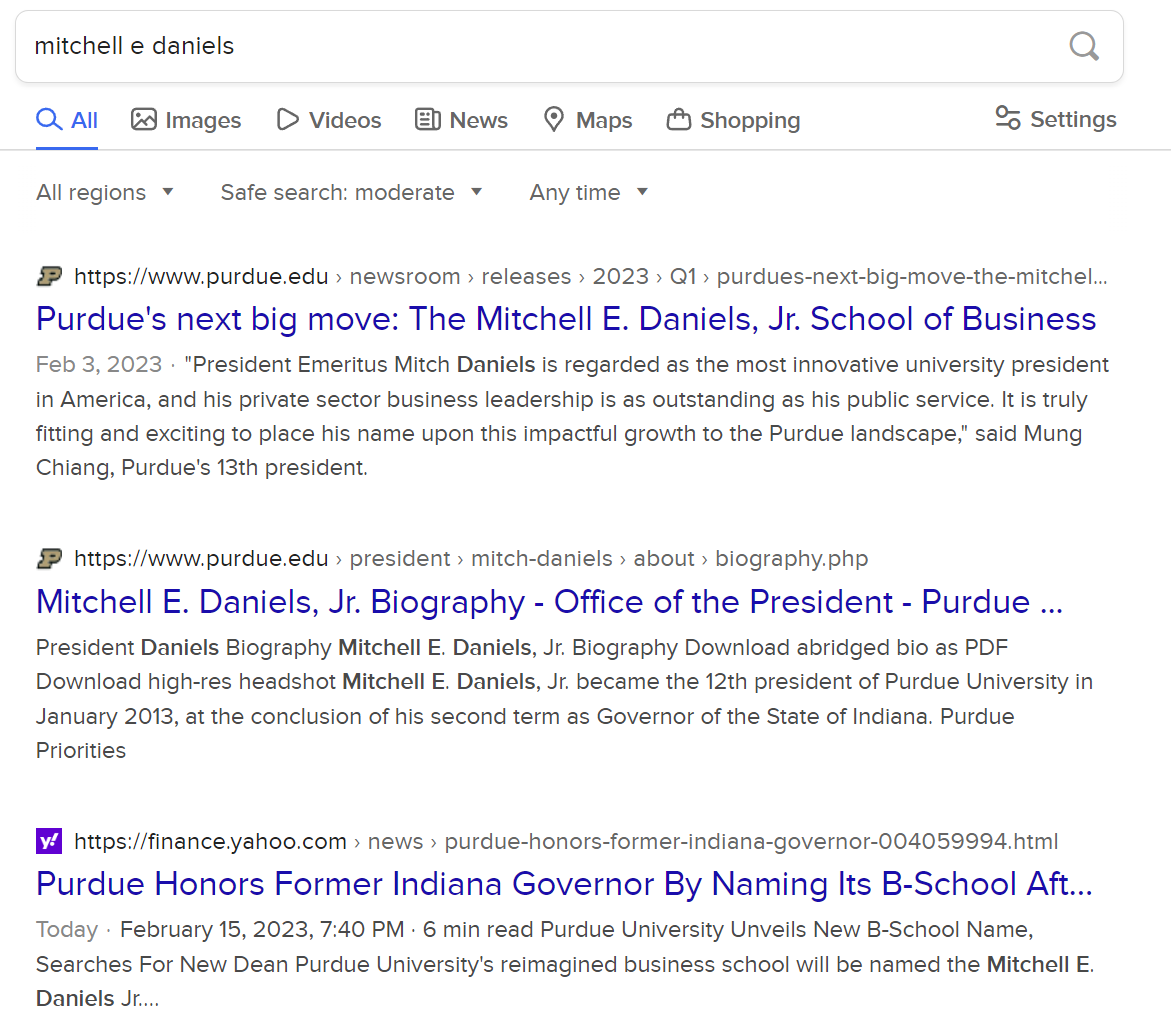
Task: Click Purdue favicon beside newsroom result
Action: click(x=49, y=276)
